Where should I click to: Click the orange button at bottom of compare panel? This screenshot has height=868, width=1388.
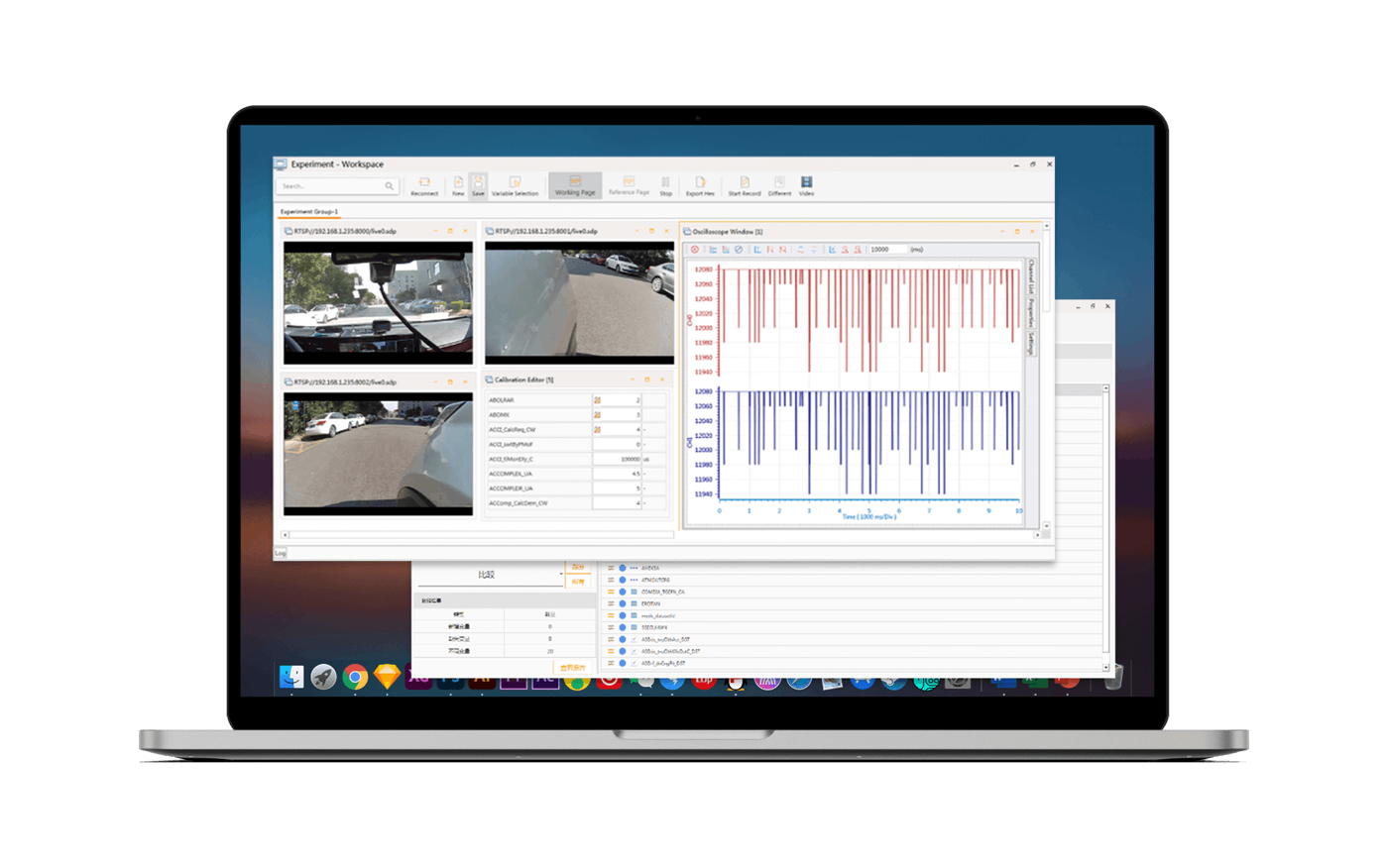[573, 668]
